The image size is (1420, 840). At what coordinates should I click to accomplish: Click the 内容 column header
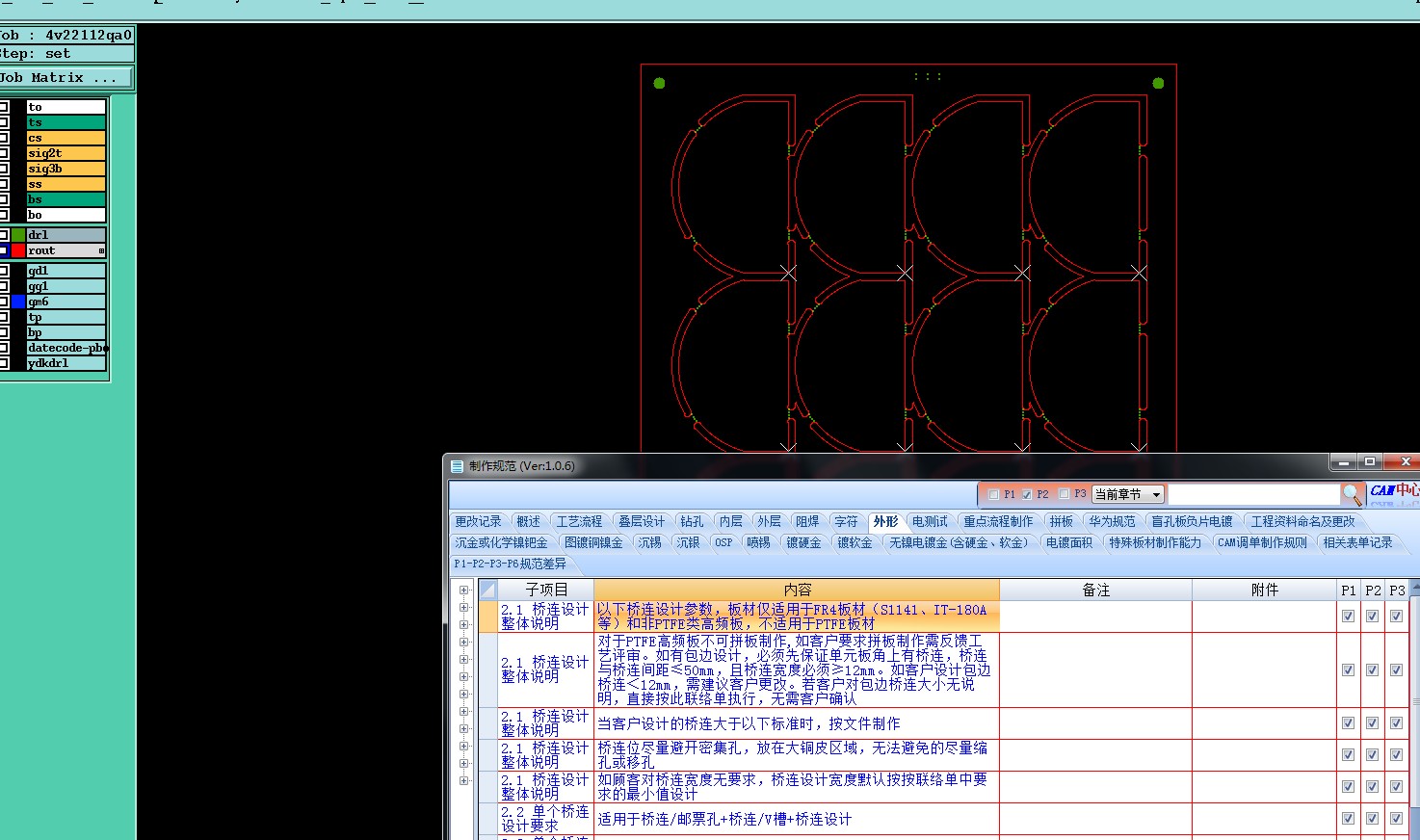pos(797,590)
